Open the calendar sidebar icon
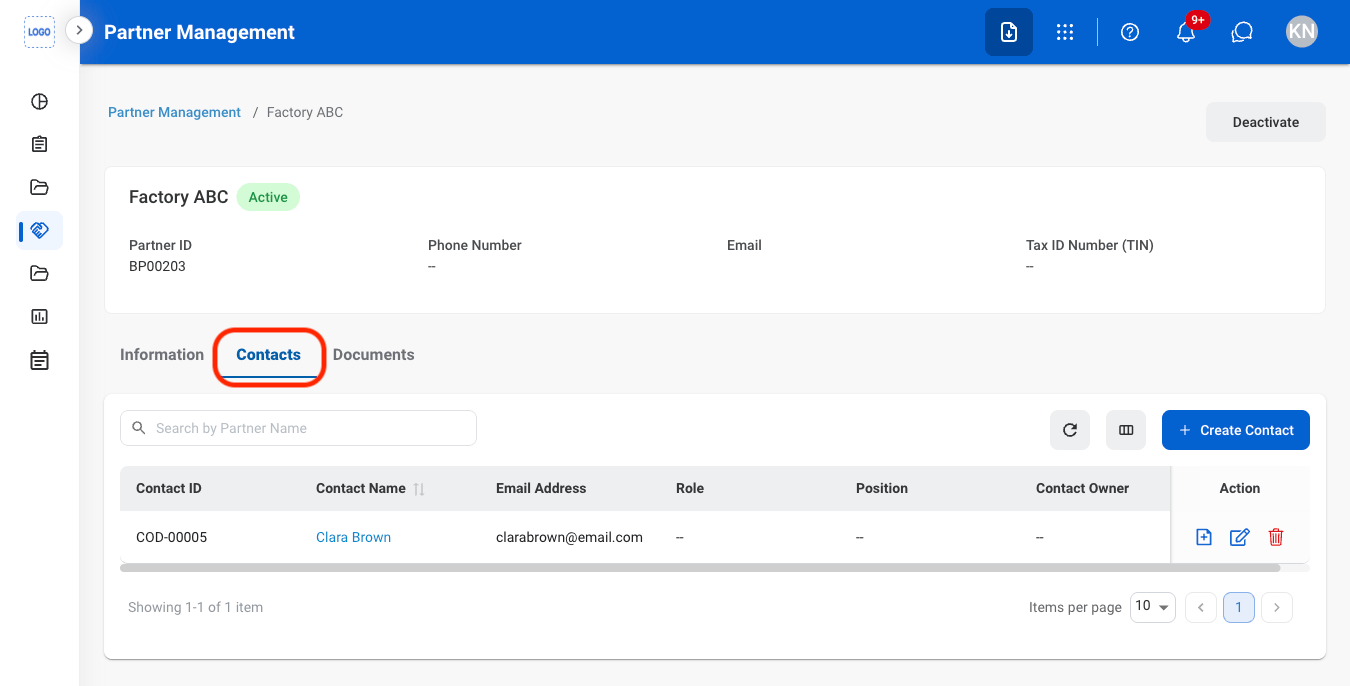The width and height of the screenshot is (1350, 686). pos(39,360)
